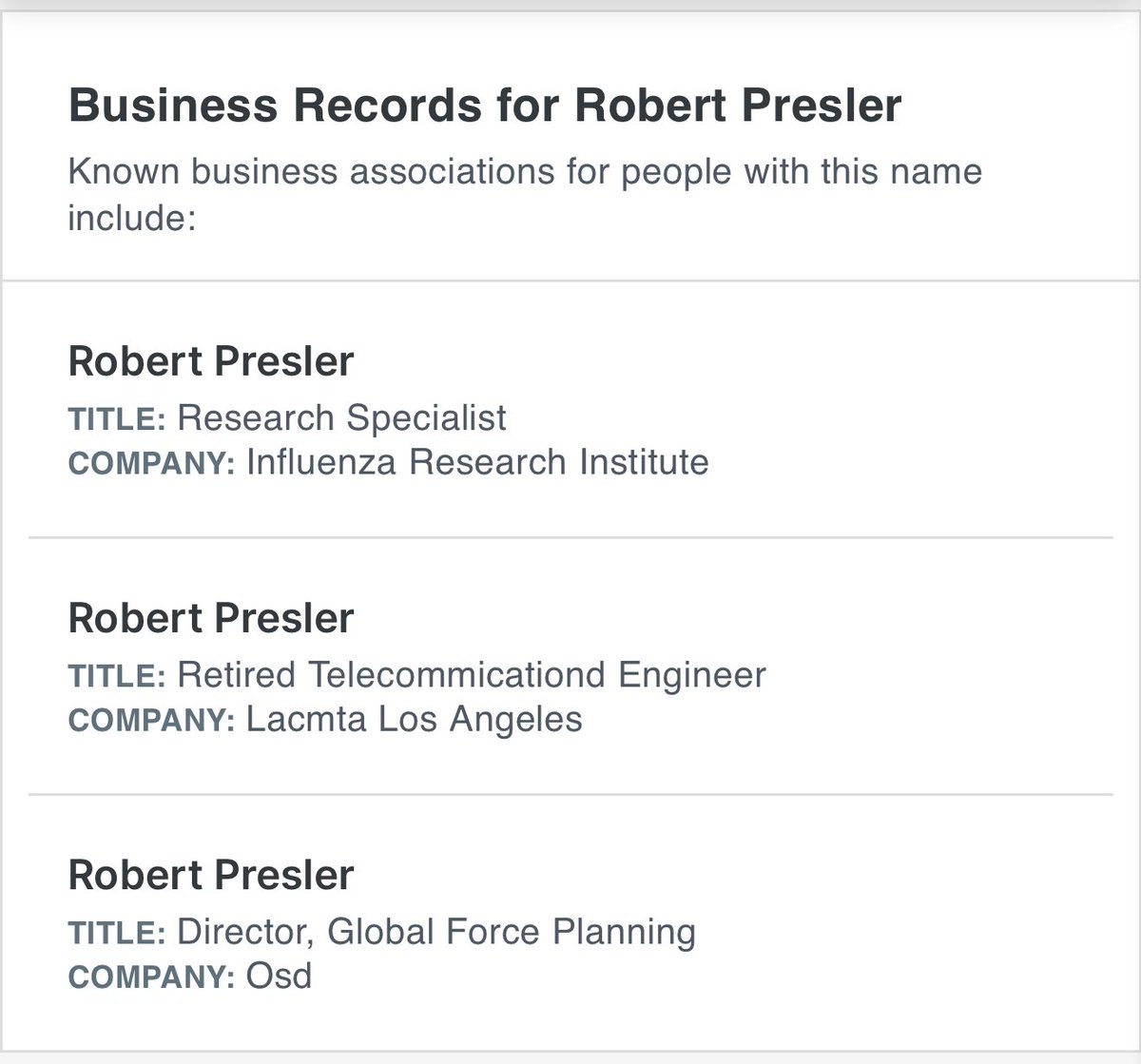The image size is (1141, 1064).
Task: Click the COMPANY label beside Lacmta Los Angeles
Action: (151, 721)
